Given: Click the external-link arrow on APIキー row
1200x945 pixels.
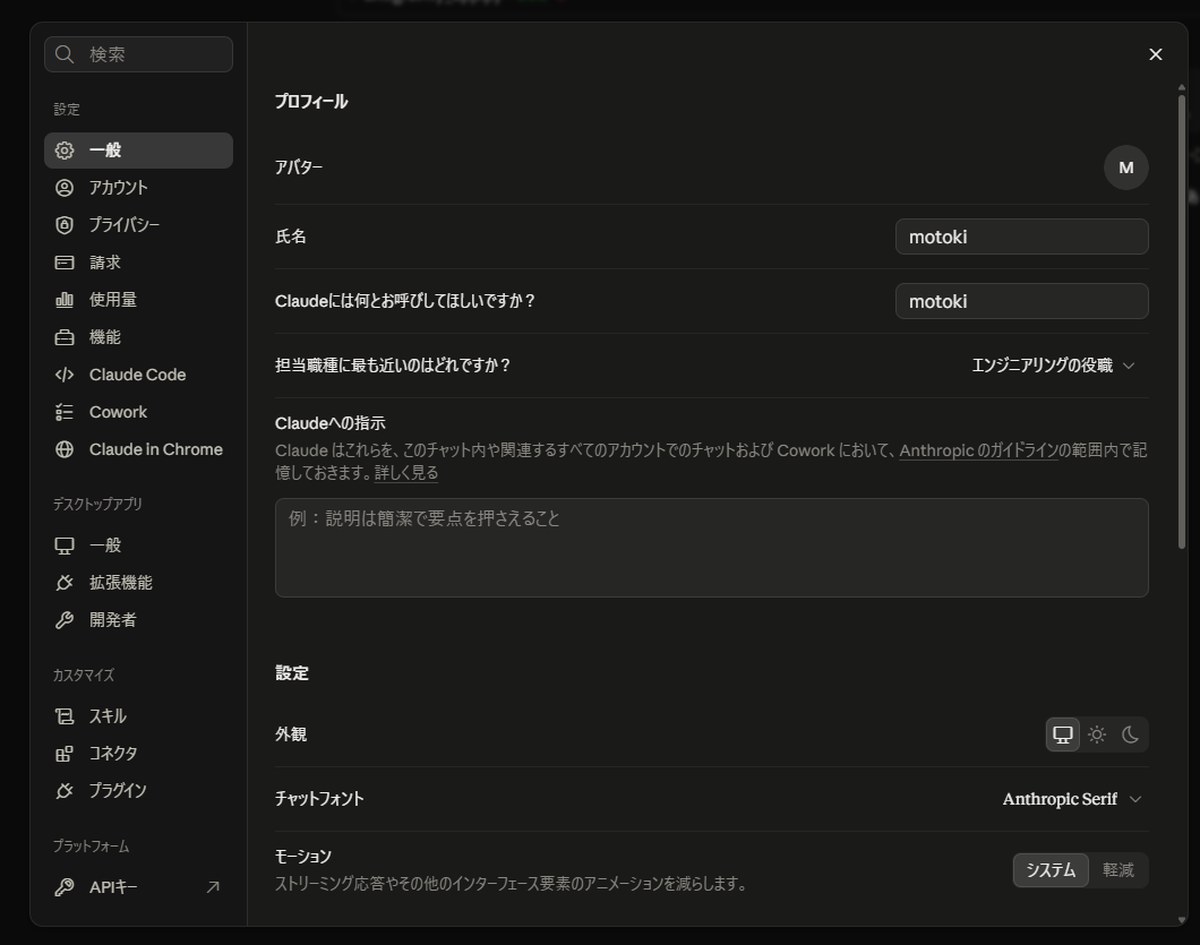Looking at the screenshot, I should pos(212,887).
